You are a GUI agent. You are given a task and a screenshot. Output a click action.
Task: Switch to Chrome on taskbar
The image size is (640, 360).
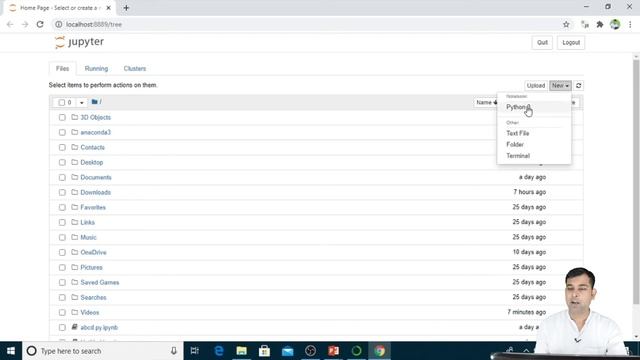pos(380,351)
